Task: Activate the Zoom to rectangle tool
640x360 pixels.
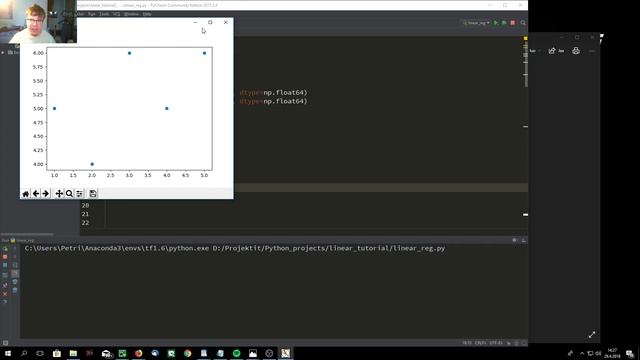Action: tap(69, 193)
